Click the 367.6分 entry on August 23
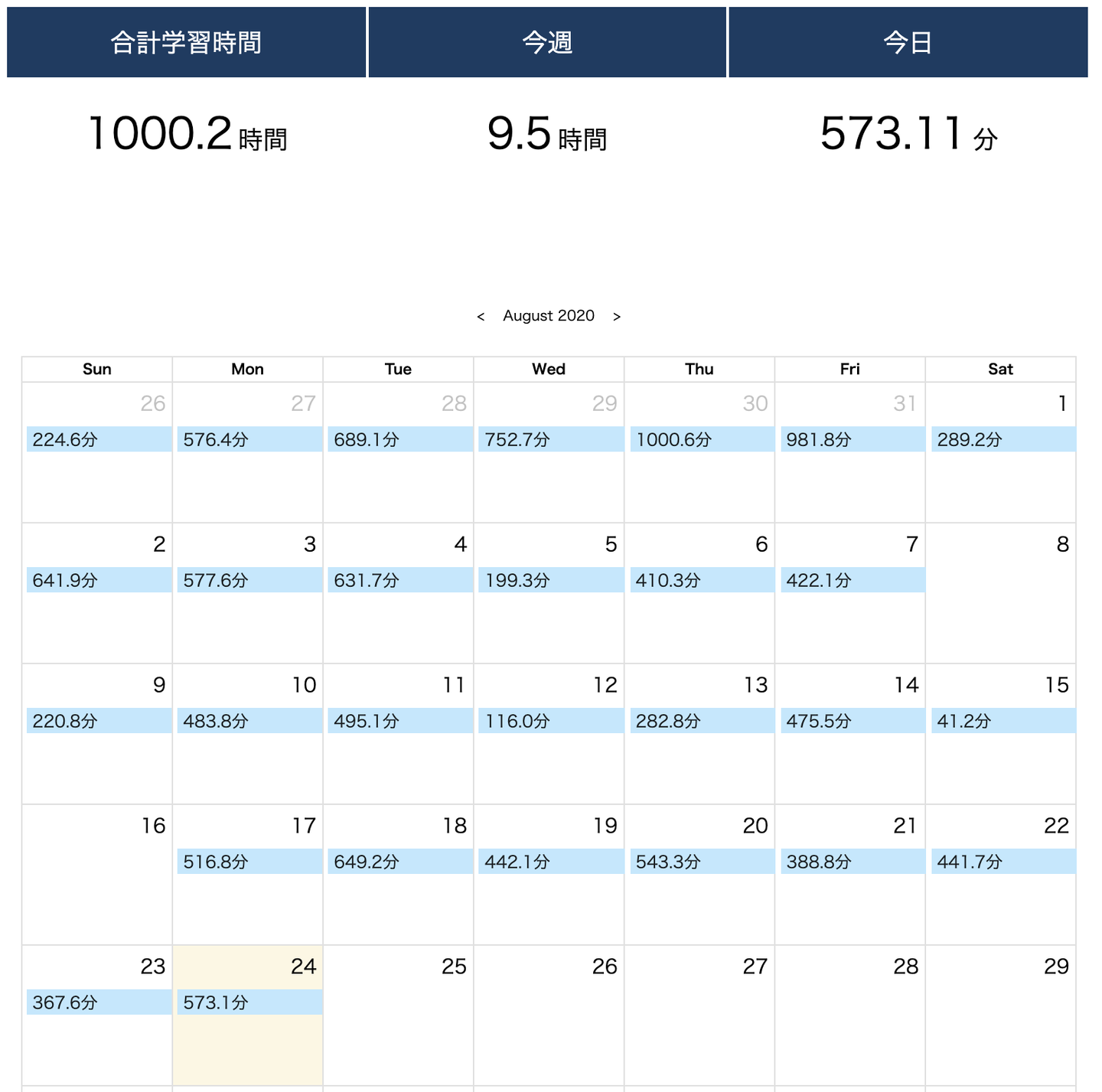 tap(98, 1002)
